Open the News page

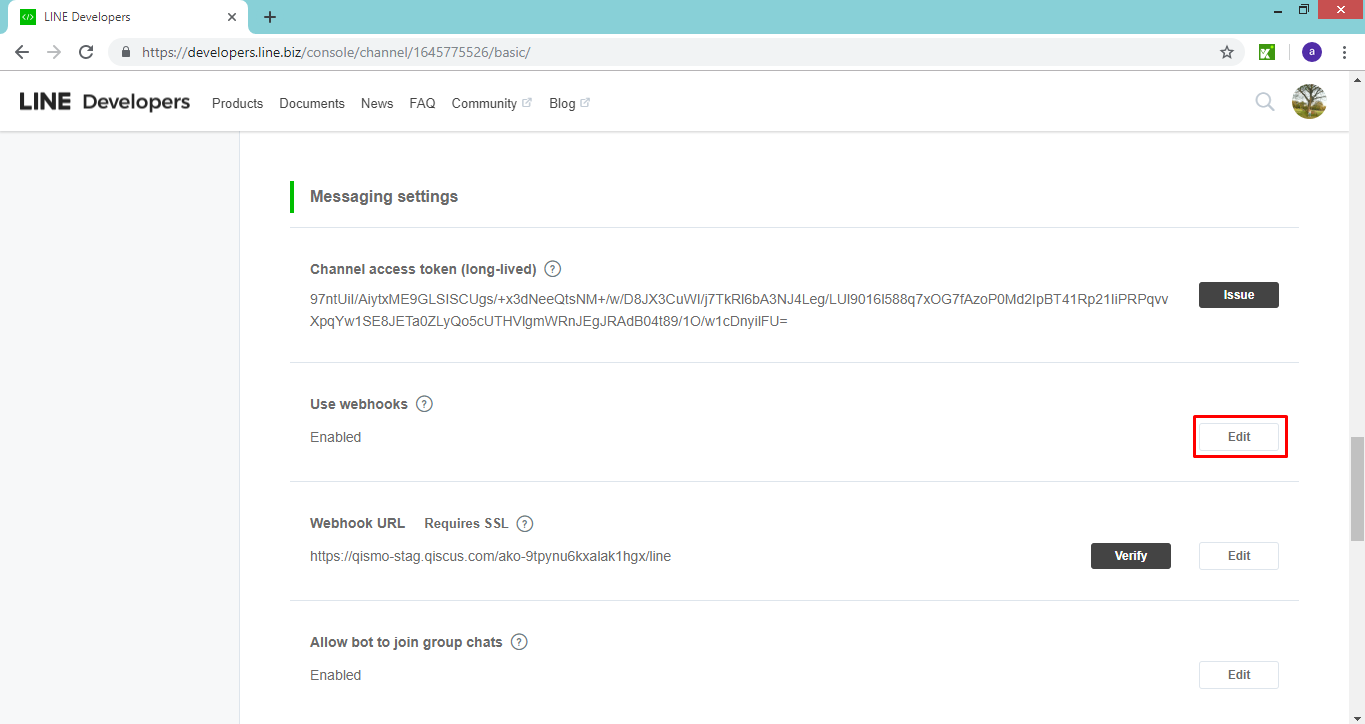[377, 103]
